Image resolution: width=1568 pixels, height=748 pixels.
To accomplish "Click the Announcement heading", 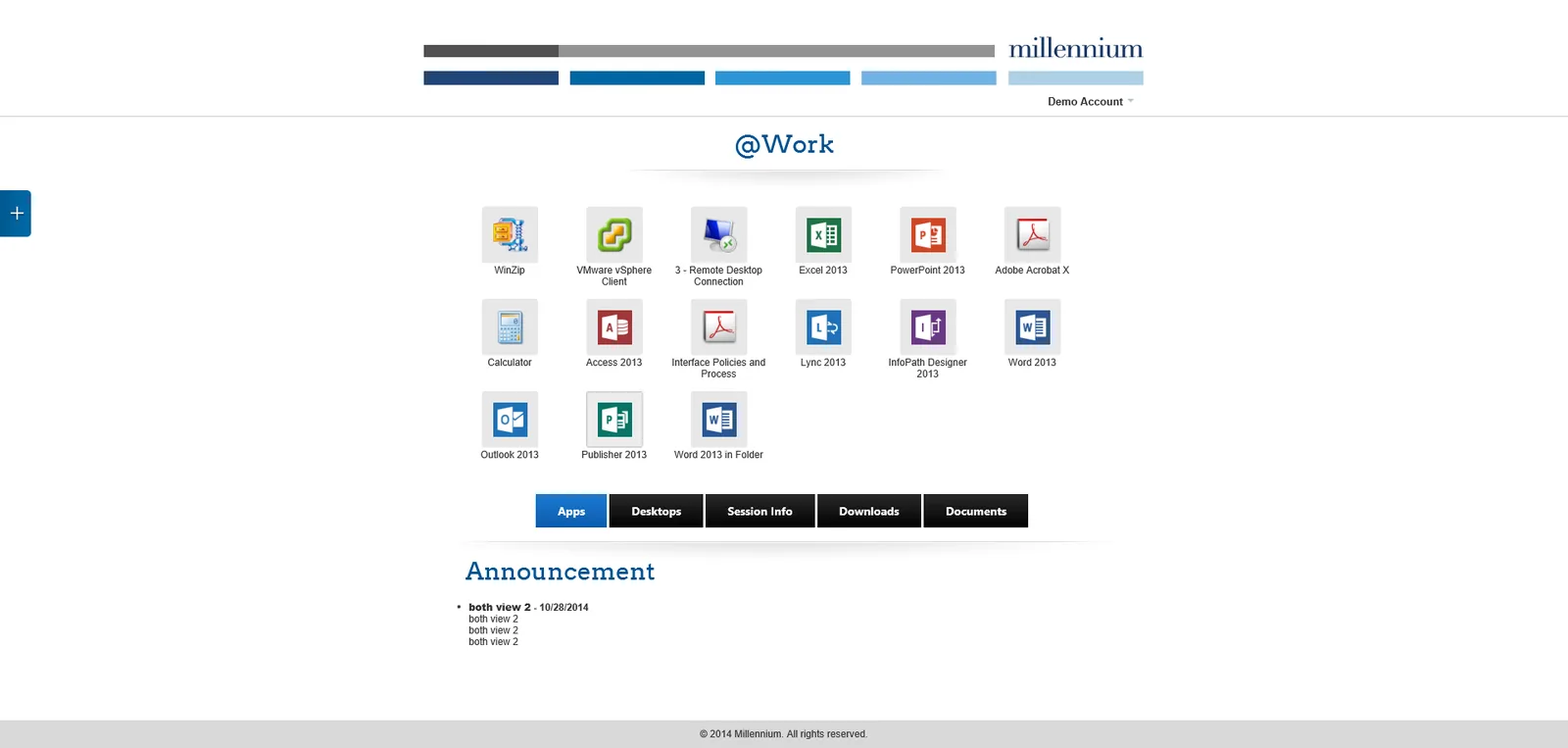I will click(560, 572).
